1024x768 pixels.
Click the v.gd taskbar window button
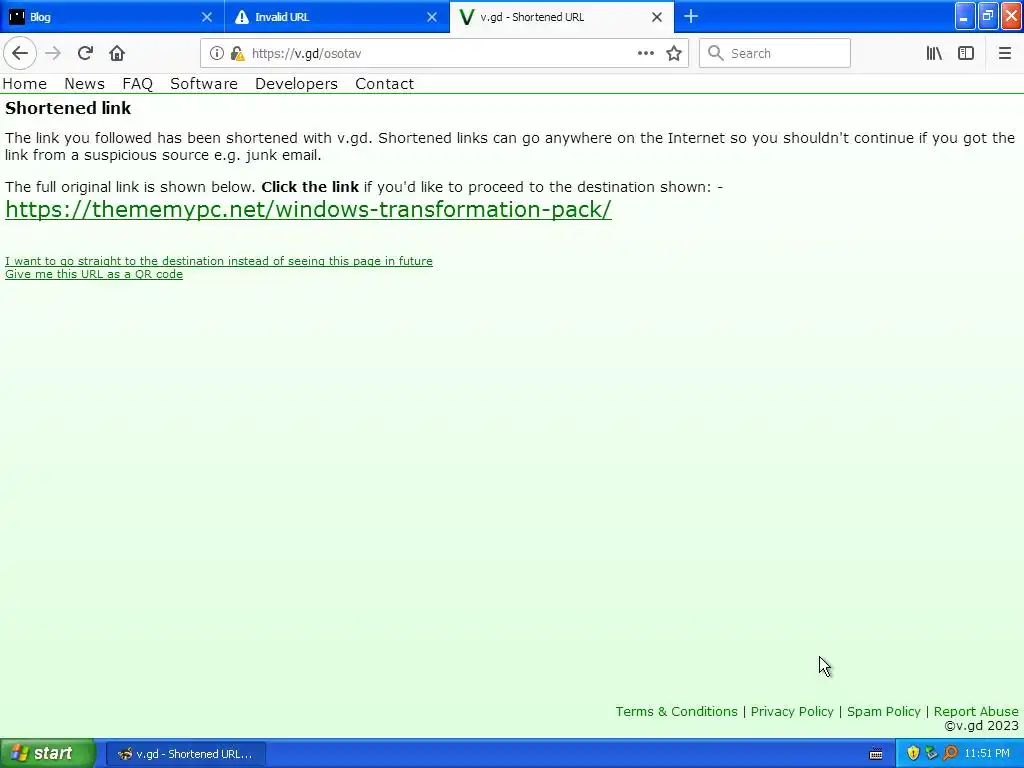click(185, 754)
